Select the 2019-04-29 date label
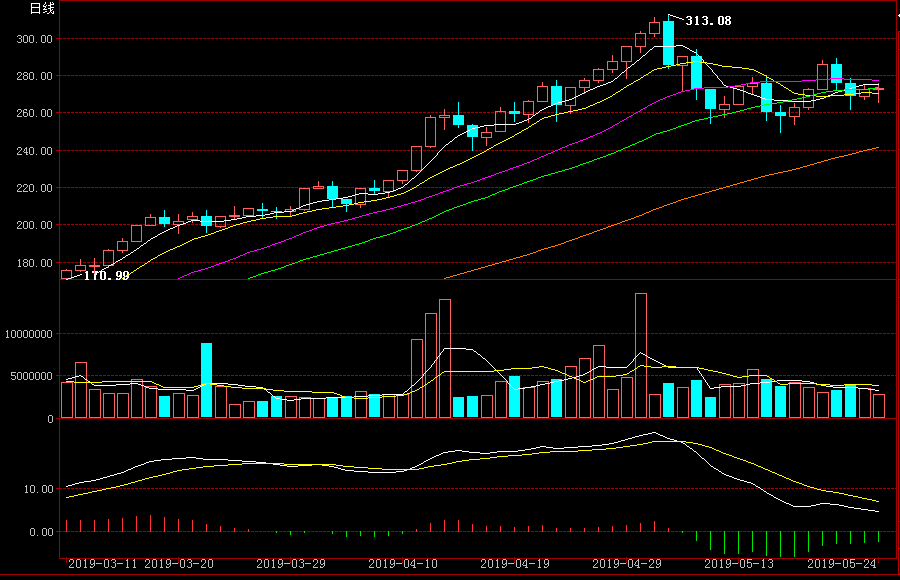Screen dimensions: 900x580 pos(627,564)
